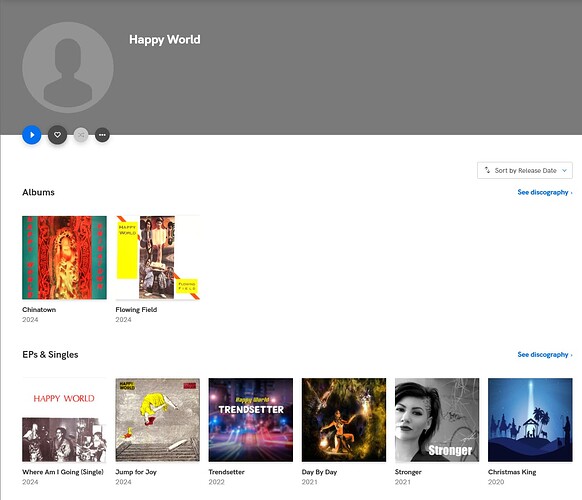The image size is (582, 500).
Task: Play Happy World artist music
Action: (32, 135)
